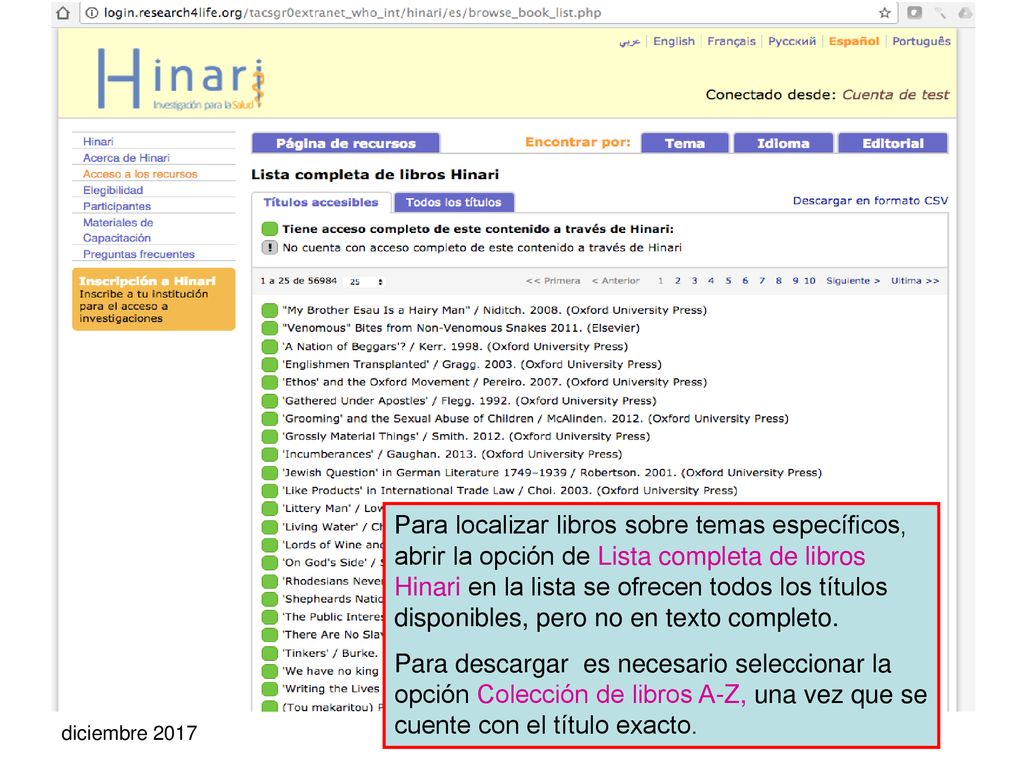Click green icon beside 'Living Water'

[x=269, y=527]
